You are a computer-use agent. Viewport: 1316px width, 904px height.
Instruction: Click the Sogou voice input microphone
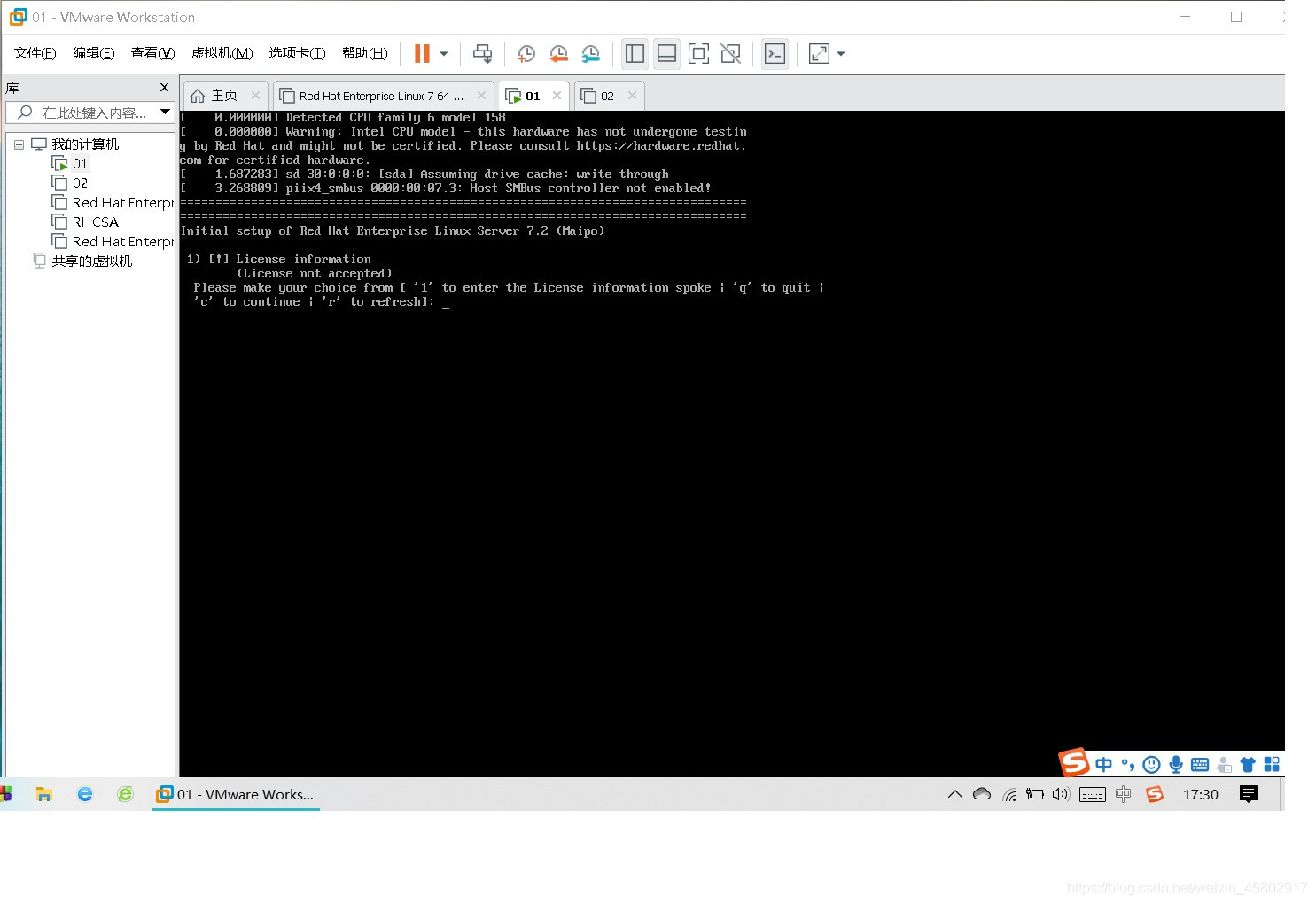(1176, 765)
